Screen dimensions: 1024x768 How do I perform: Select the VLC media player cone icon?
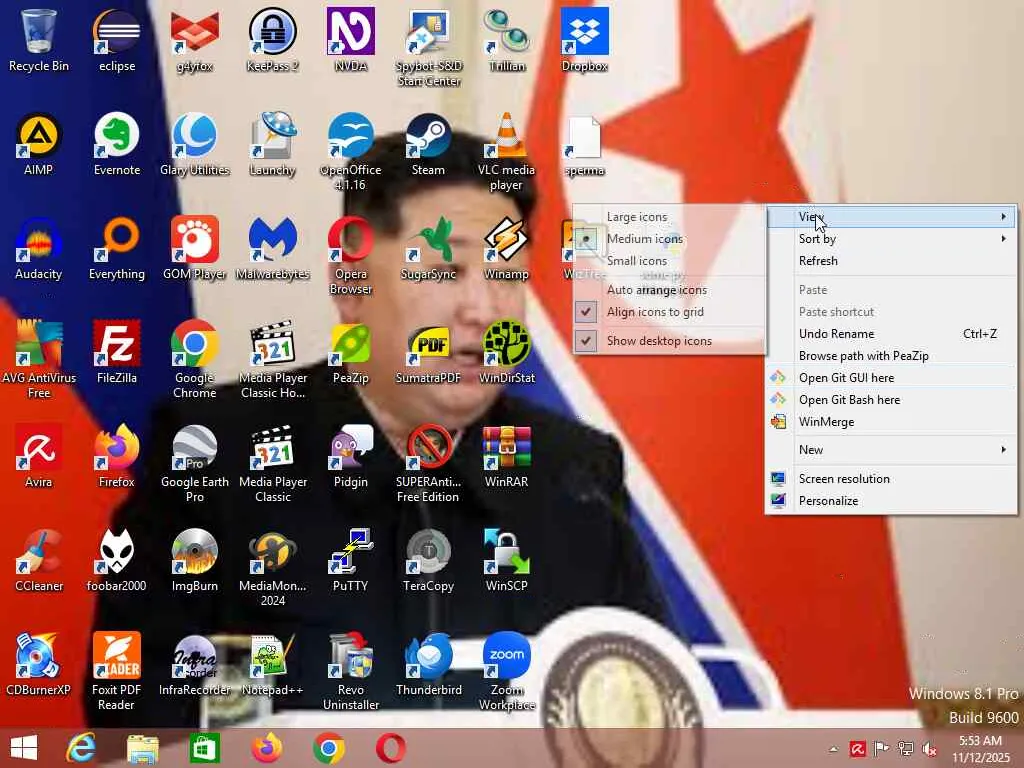point(506,152)
